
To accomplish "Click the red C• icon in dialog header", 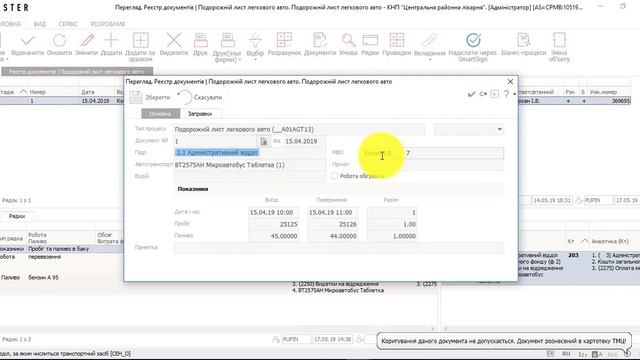I will (x=483, y=94).
